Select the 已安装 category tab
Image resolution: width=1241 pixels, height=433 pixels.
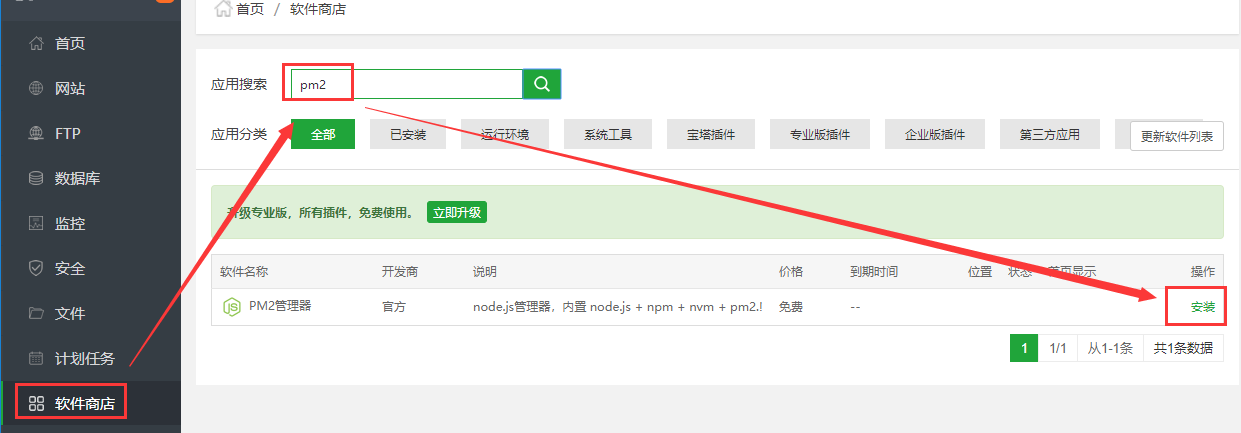coord(408,134)
